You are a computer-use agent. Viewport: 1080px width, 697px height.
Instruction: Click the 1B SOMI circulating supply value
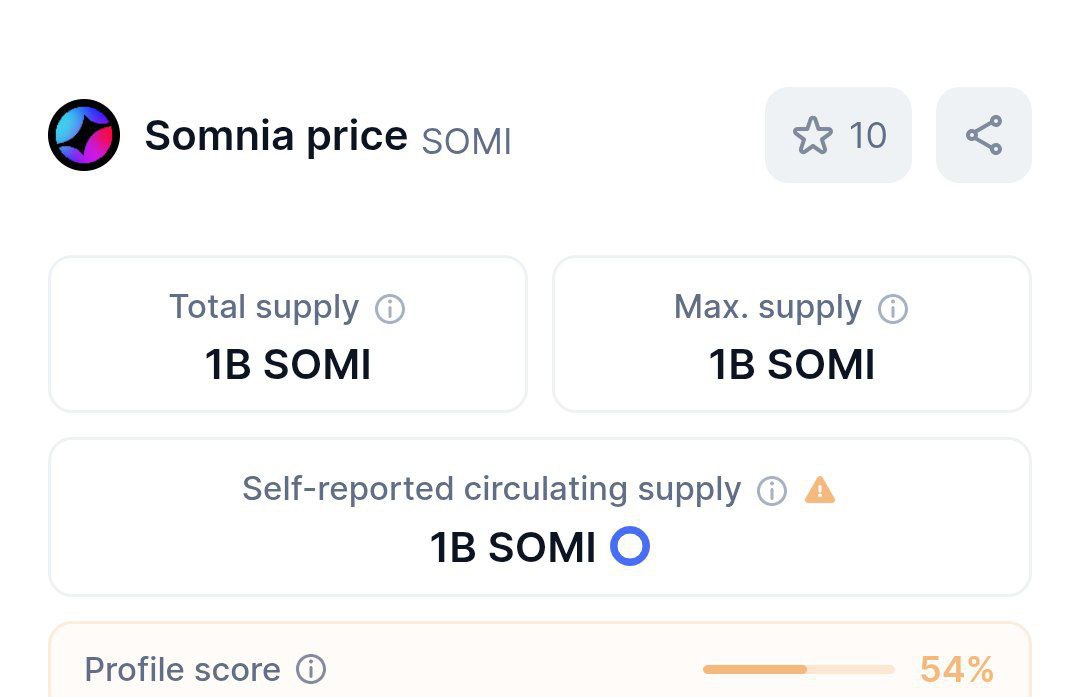tap(513, 548)
